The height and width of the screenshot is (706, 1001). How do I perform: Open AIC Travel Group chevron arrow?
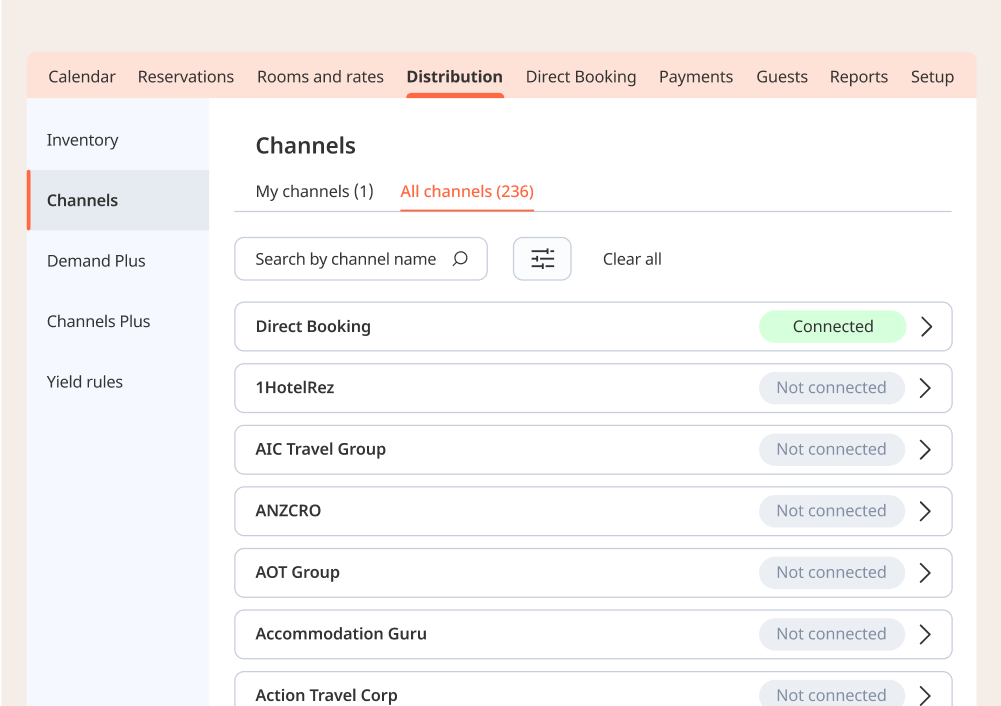(x=925, y=450)
